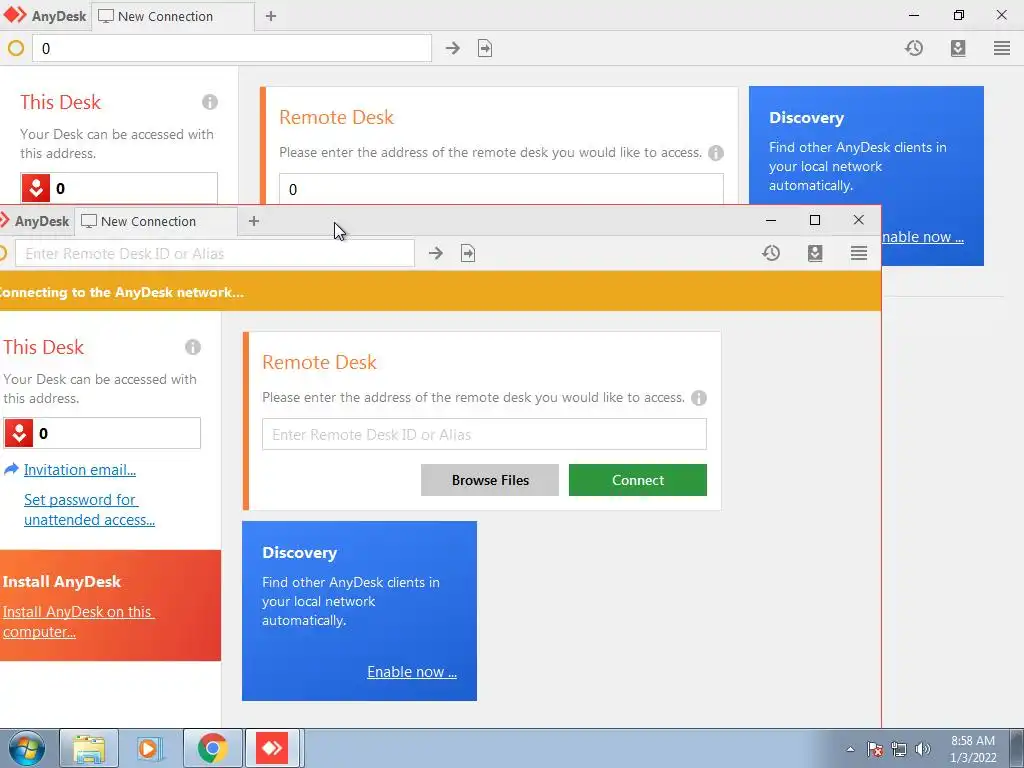Click Remote Desk info icon in back window
This screenshot has height=768, width=1024.
tap(716, 153)
